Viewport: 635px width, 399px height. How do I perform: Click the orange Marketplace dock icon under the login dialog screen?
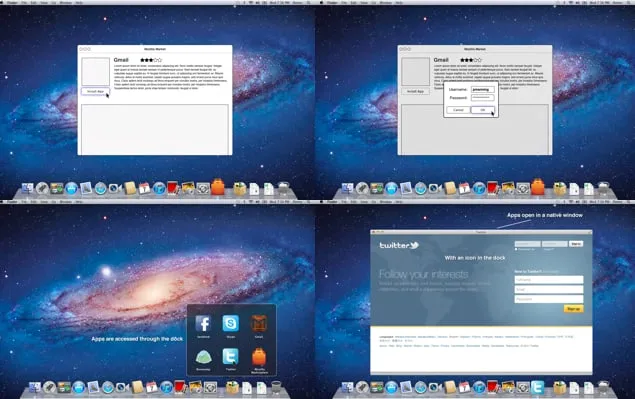[537, 188]
